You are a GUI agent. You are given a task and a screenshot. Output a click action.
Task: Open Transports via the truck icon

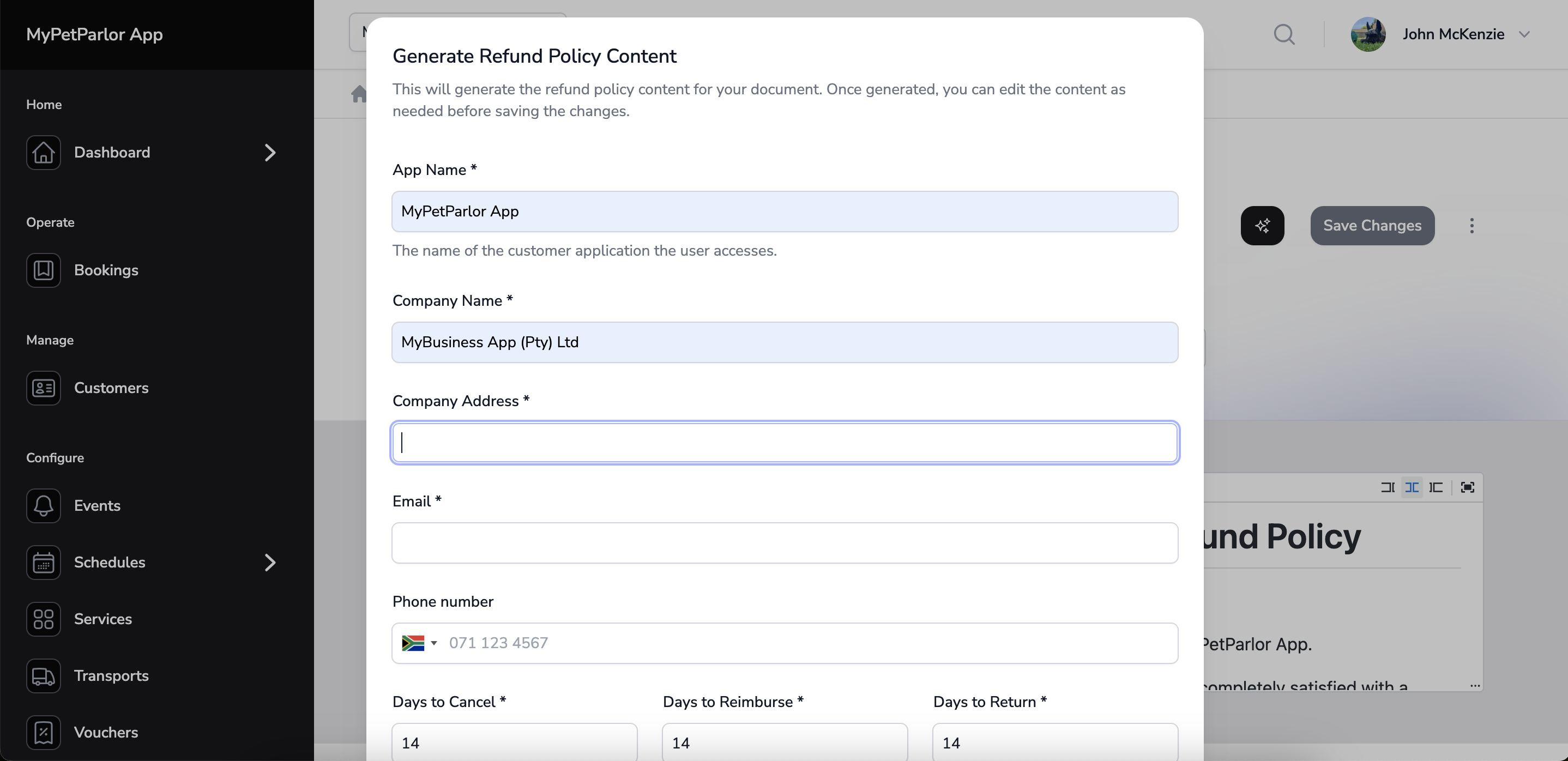(x=43, y=676)
